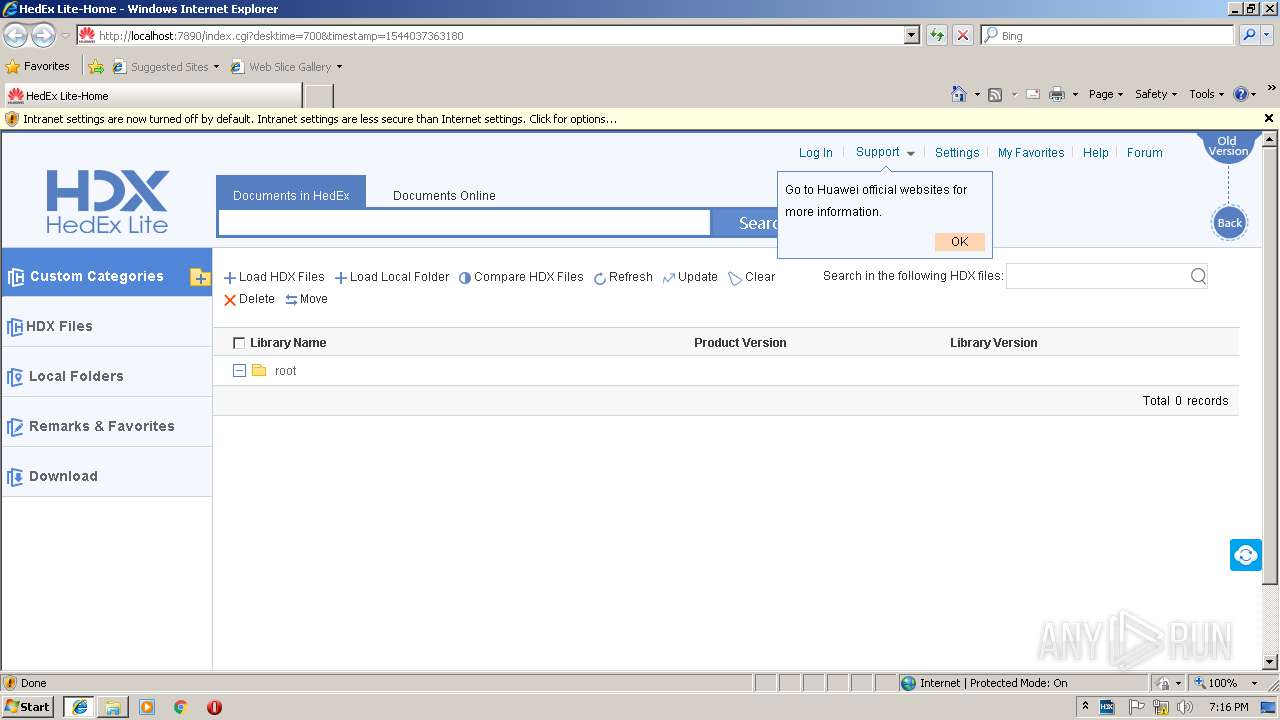
Task: Open the IE Tools menu
Action: (1207, 94)
